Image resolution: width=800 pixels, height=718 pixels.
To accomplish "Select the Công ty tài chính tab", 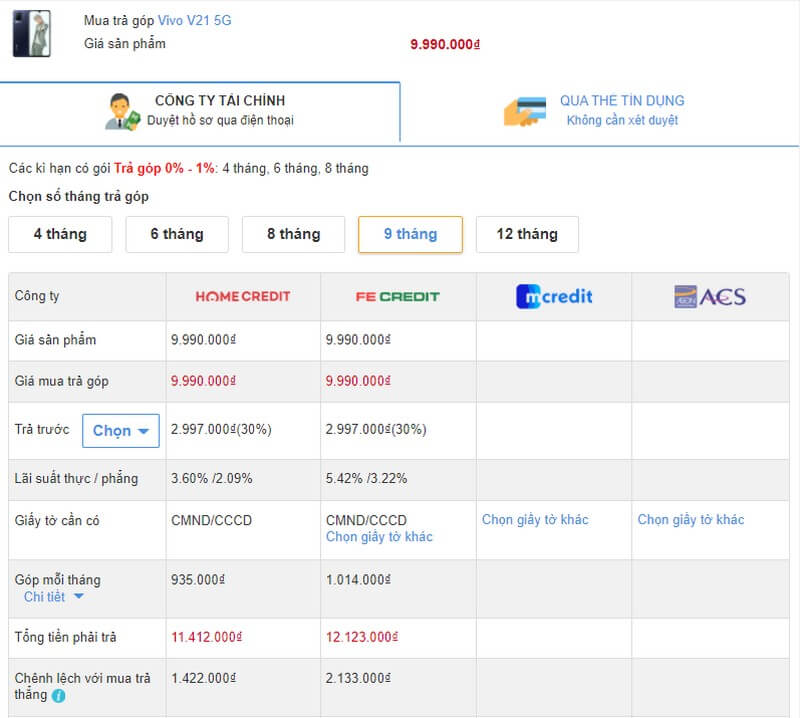I will pos(200,111).
